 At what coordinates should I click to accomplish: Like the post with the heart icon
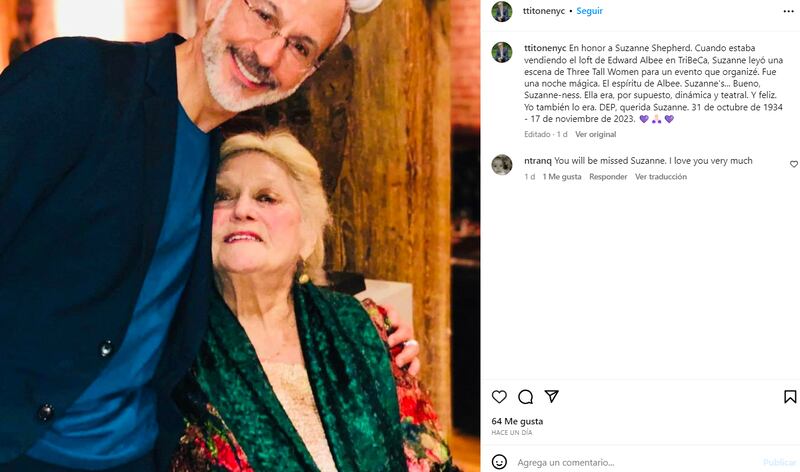[499, 397]
